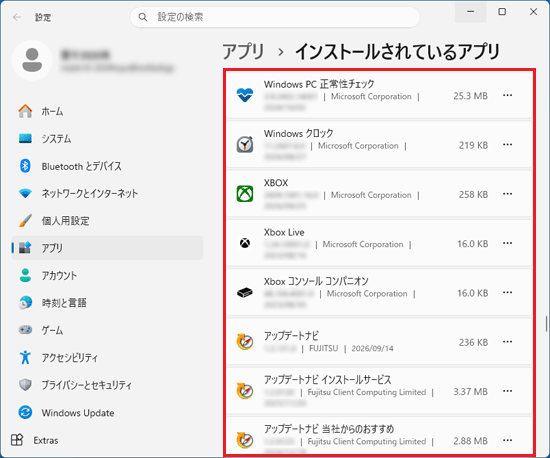The height and width of the screenshot is (458, 550).
Task: Select アカウント in sidebar
Action: (x=107, y=275)
